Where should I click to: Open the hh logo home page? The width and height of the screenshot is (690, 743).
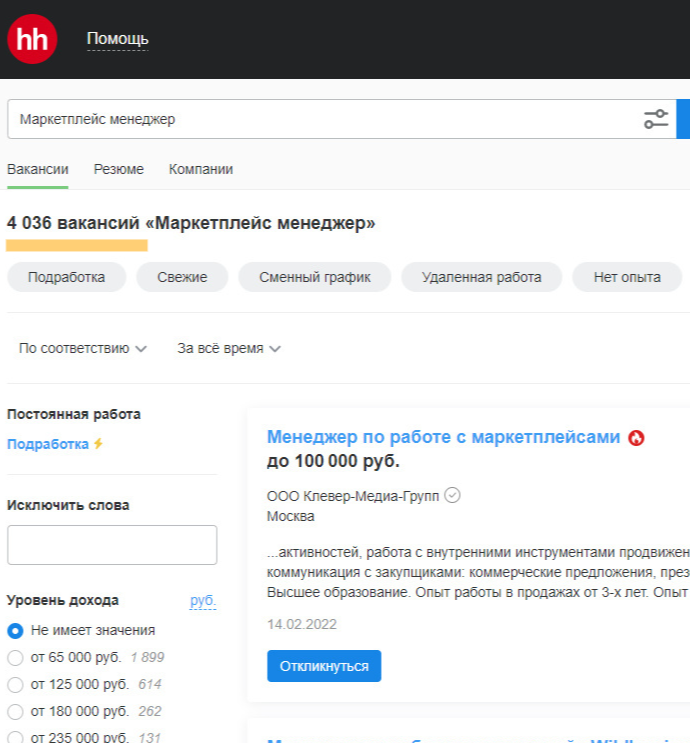pyautogui.click(x=32, y=39)
